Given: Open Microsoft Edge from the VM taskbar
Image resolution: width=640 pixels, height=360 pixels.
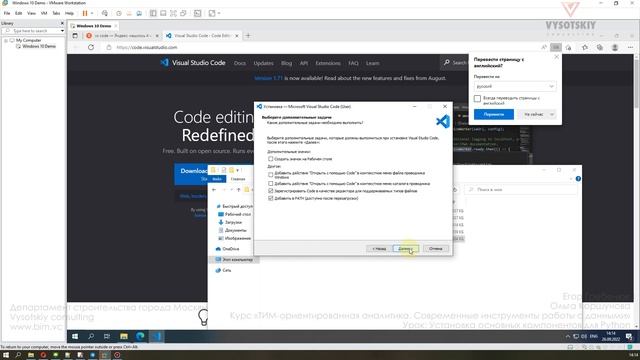Looking at the screenshot, I should (140, 336).
